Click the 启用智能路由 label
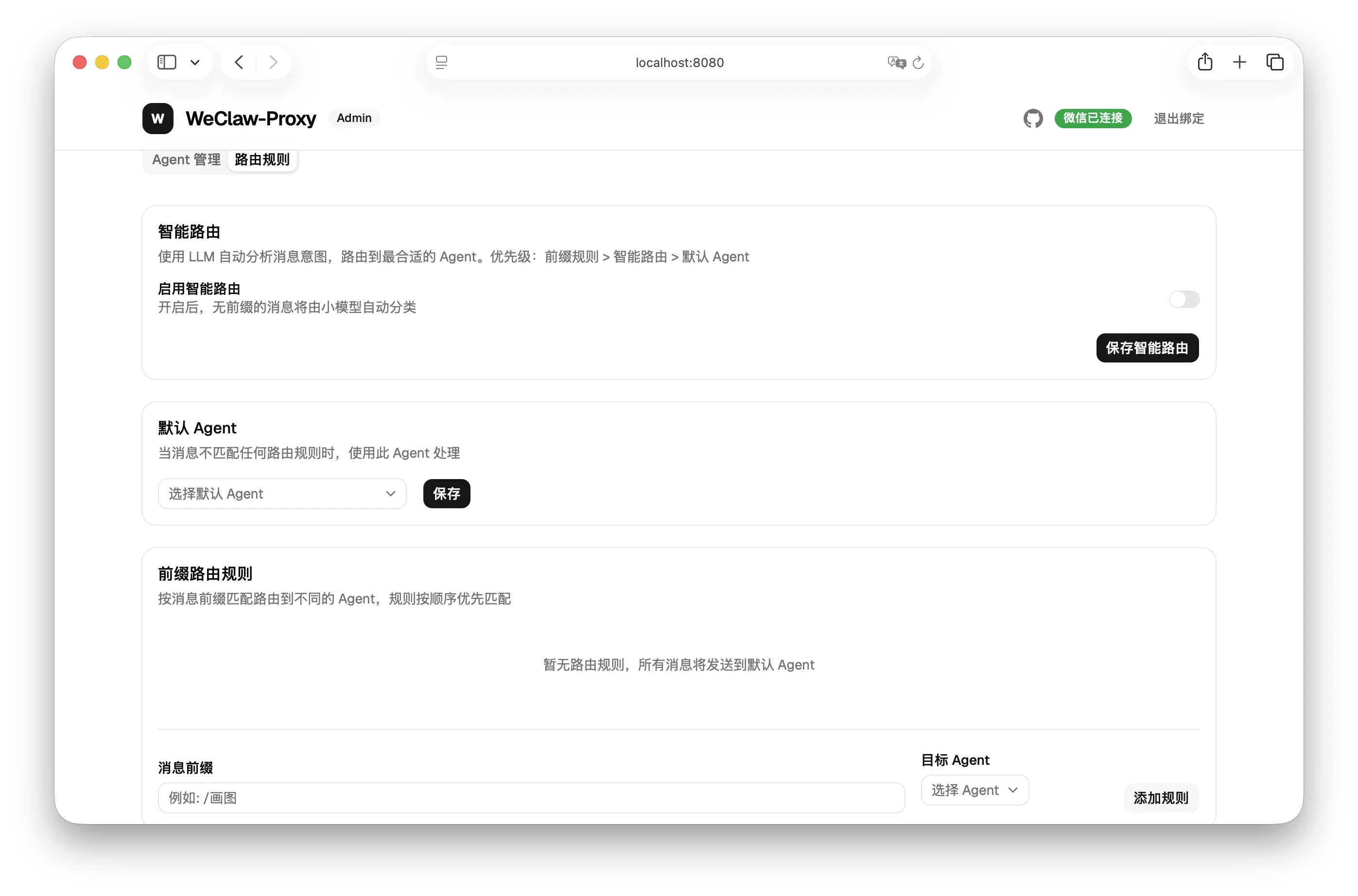Viewport: 1358px width, 896px height. click(x=199, y=289)
